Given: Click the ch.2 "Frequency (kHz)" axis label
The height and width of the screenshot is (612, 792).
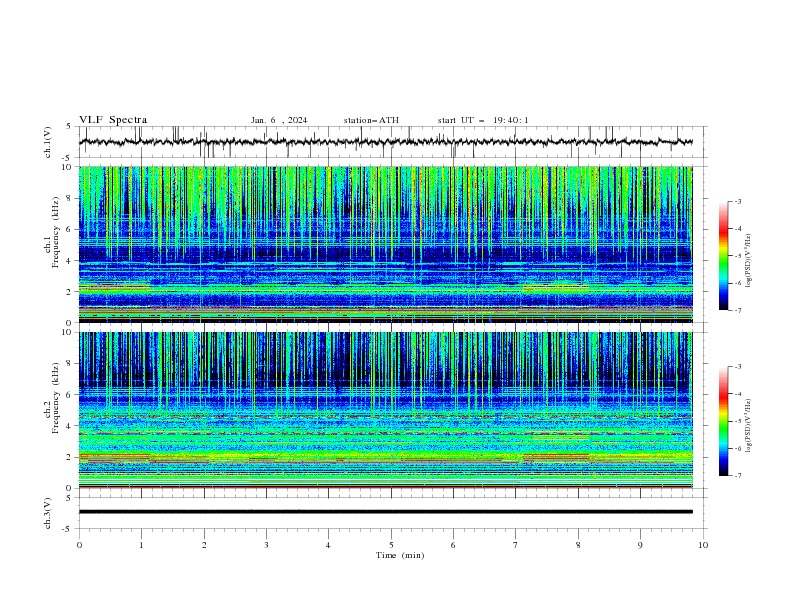Looking at the screenshot, I should tap(55, 398).
